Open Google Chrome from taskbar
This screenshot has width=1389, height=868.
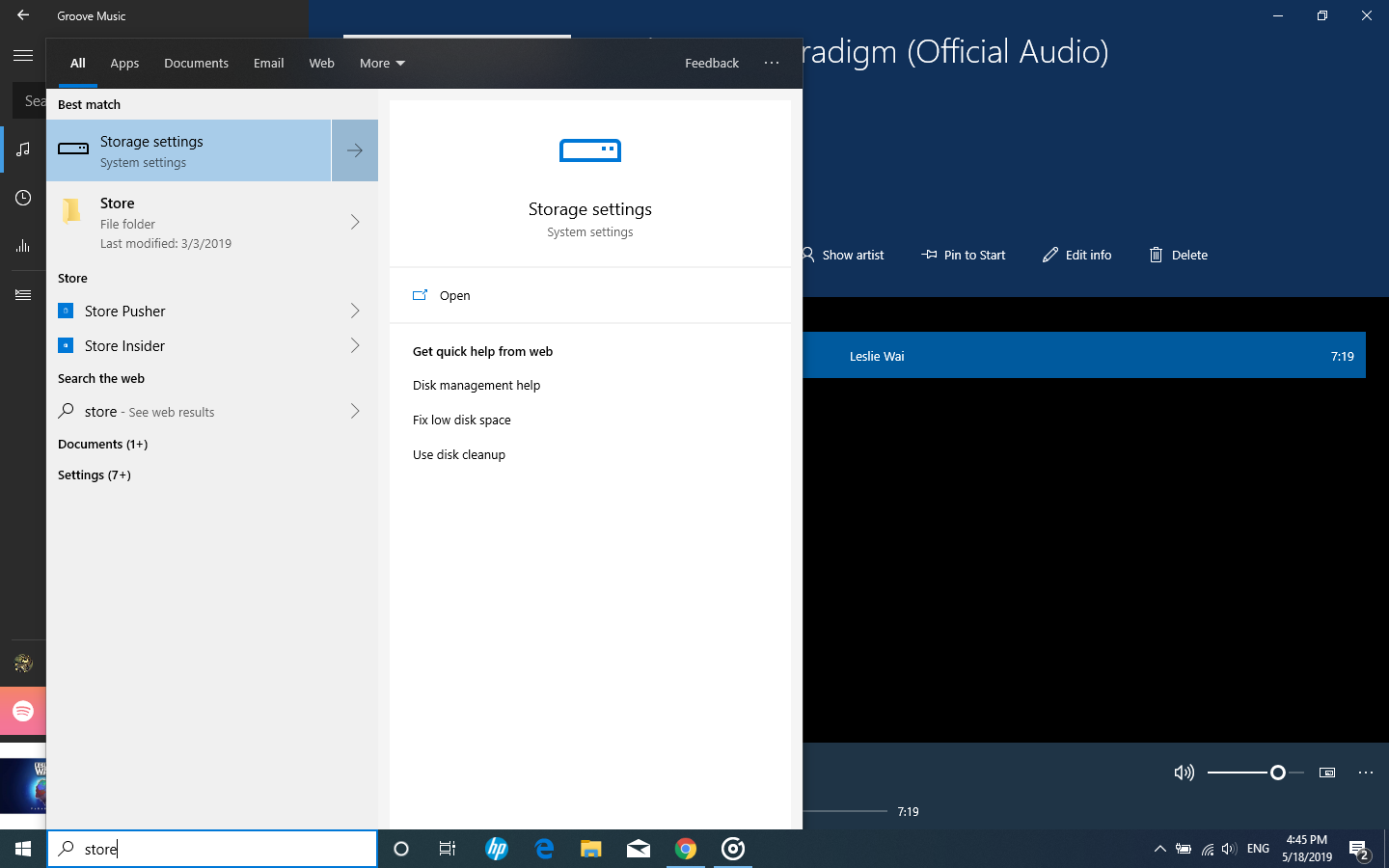pos(686,849)
